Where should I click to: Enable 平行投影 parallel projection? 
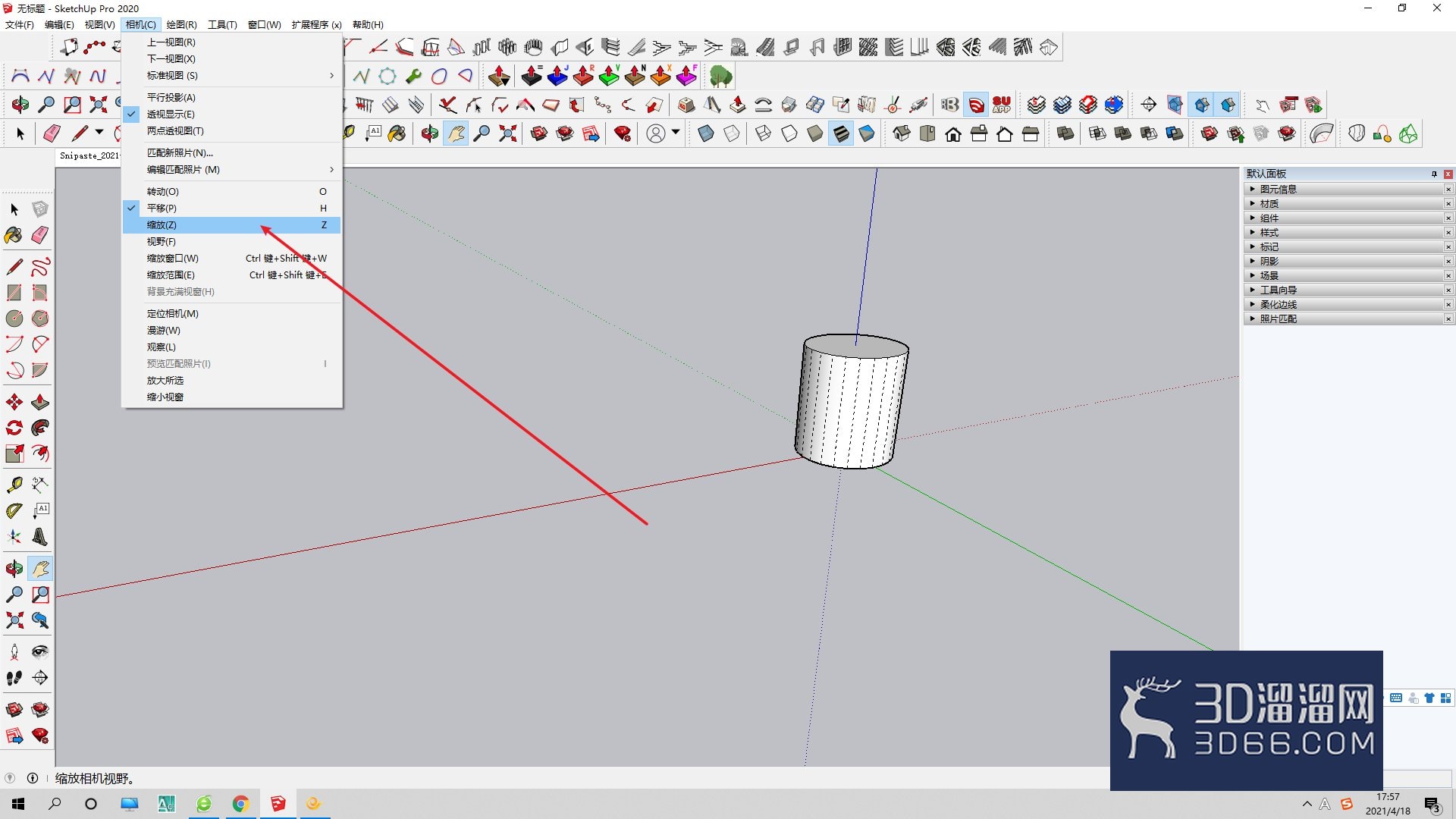pyautogui.click(x=231, y=97)
